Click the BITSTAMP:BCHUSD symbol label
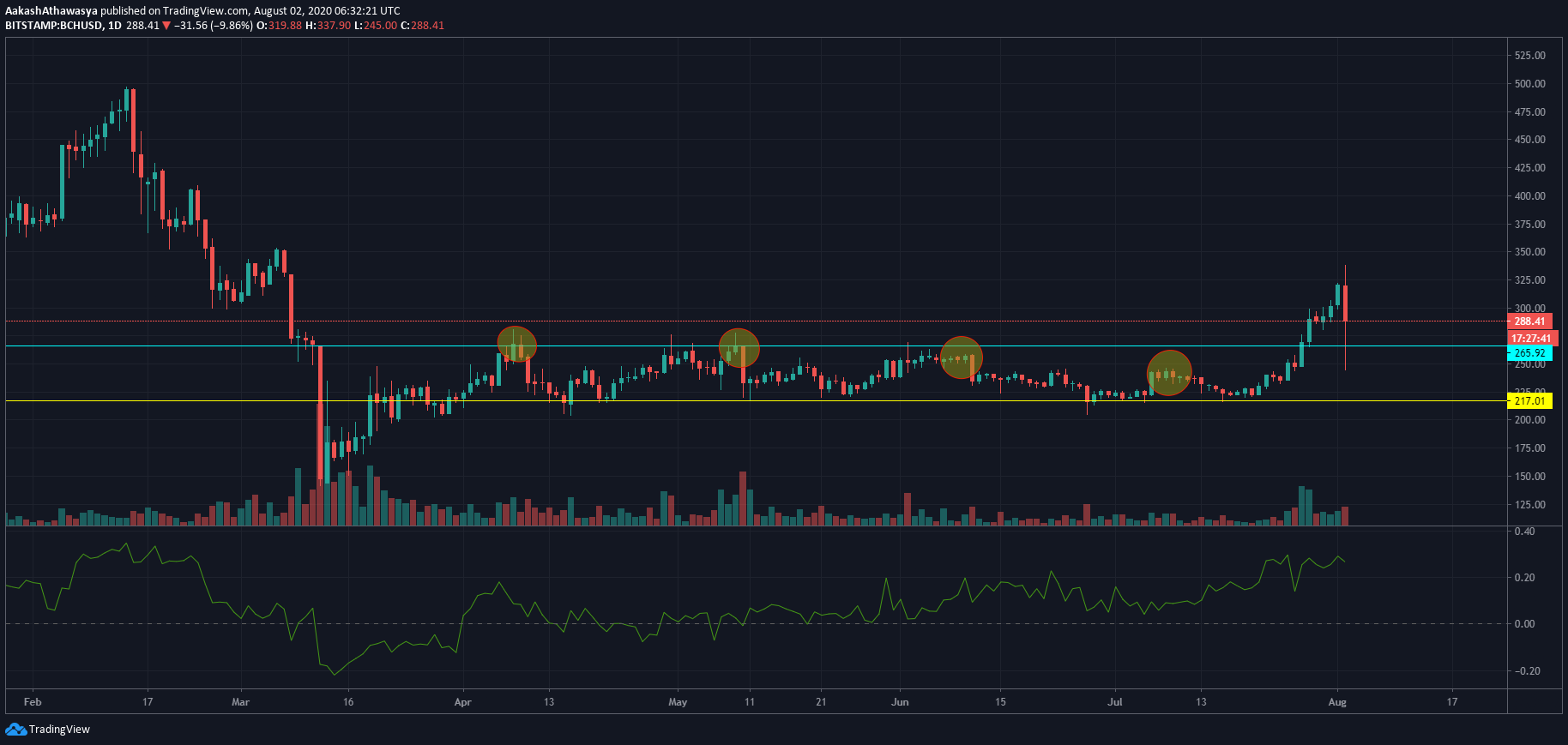 [x=53, y=26]
